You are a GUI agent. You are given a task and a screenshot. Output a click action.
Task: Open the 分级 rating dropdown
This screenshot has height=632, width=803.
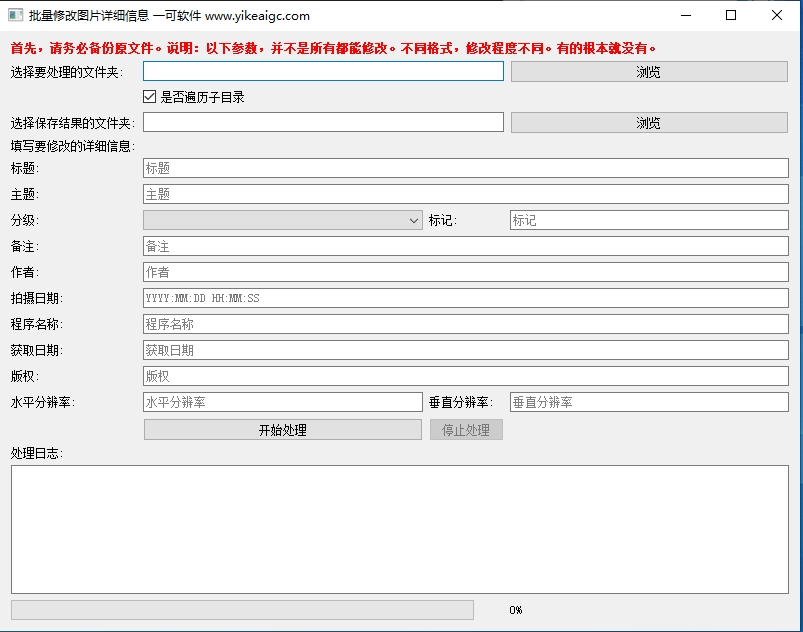[x=283, y=220]
